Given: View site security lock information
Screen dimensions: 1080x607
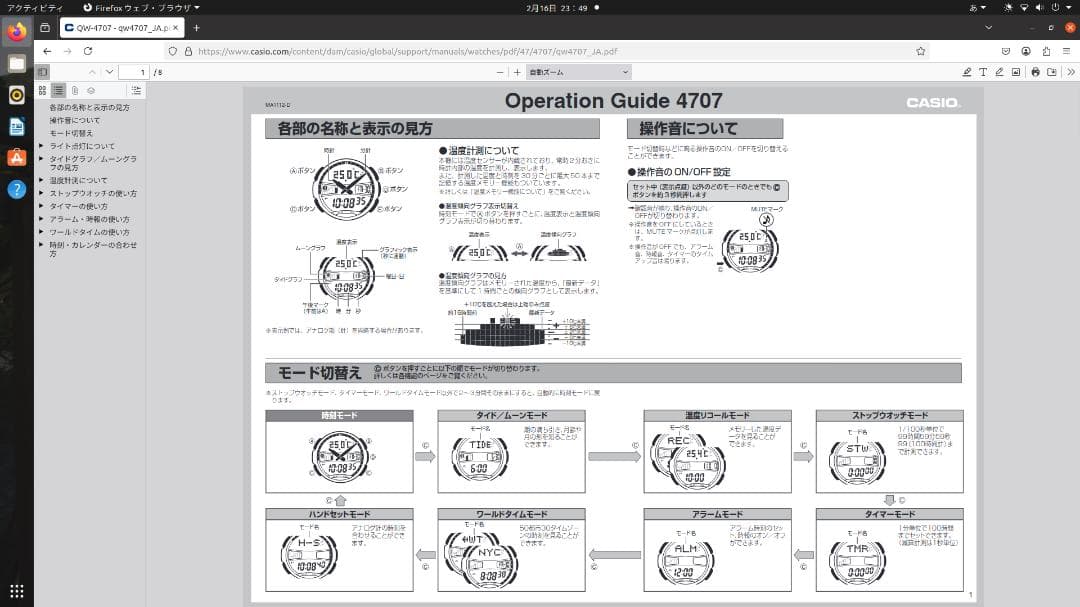Looking at the screenshot, I should (x=188, y=51).
